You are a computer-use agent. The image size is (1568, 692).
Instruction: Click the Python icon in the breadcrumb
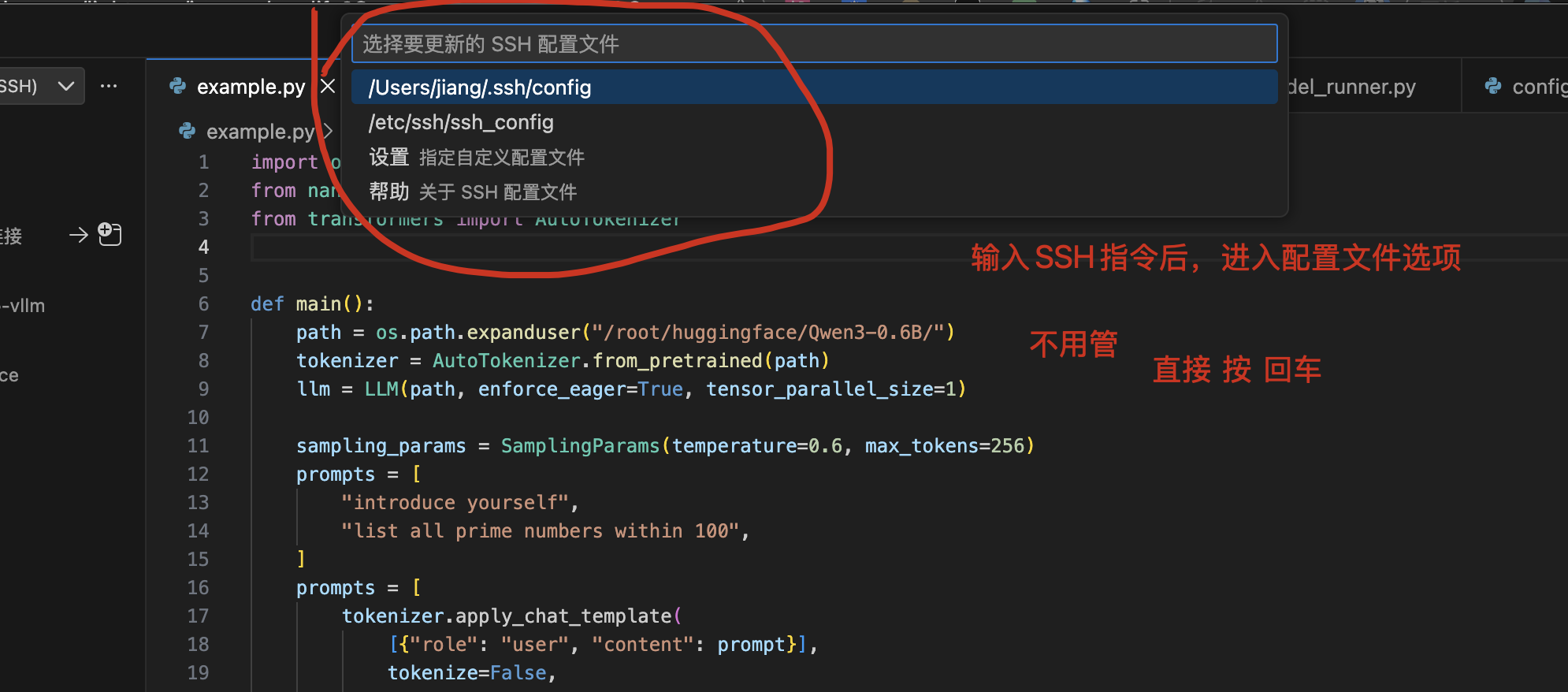pyautogui.click(x=188, y=131)
